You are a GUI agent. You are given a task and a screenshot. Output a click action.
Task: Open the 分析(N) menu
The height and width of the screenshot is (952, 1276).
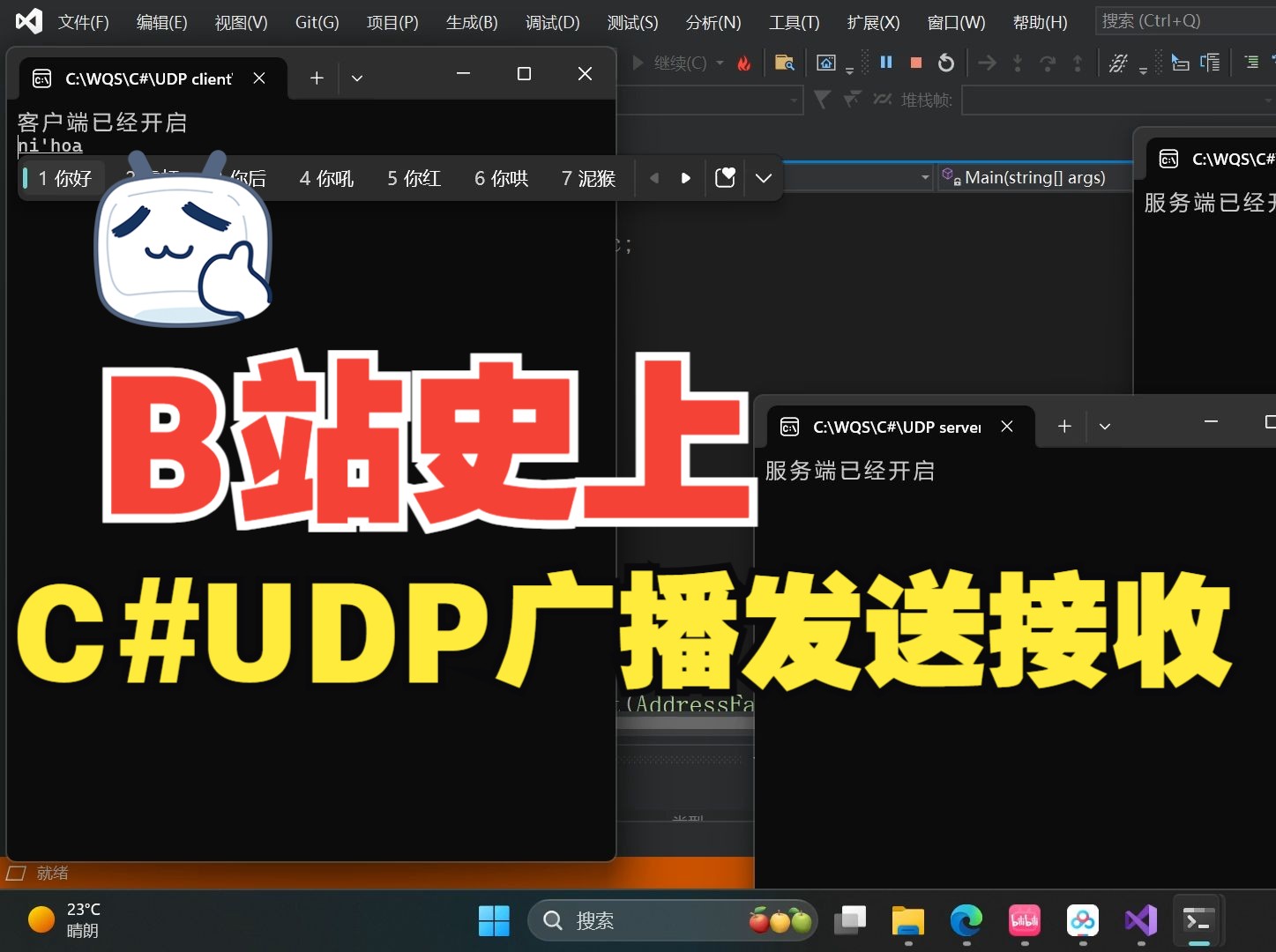pos(713,22)
